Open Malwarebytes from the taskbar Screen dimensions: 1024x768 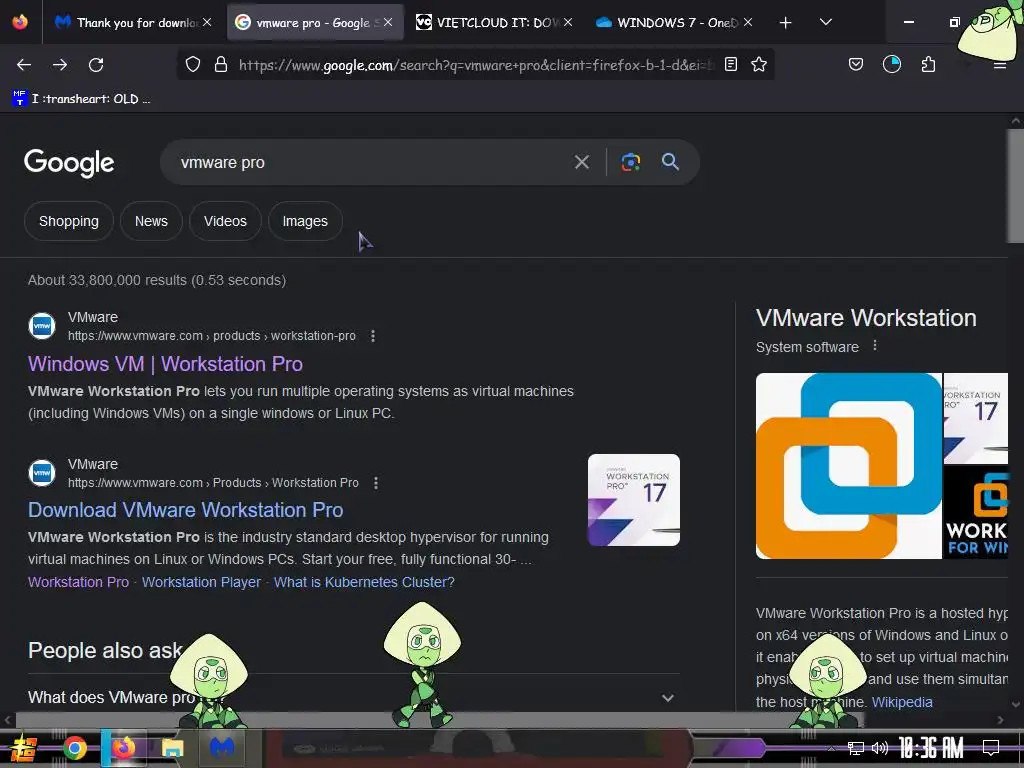pos(221,748)
